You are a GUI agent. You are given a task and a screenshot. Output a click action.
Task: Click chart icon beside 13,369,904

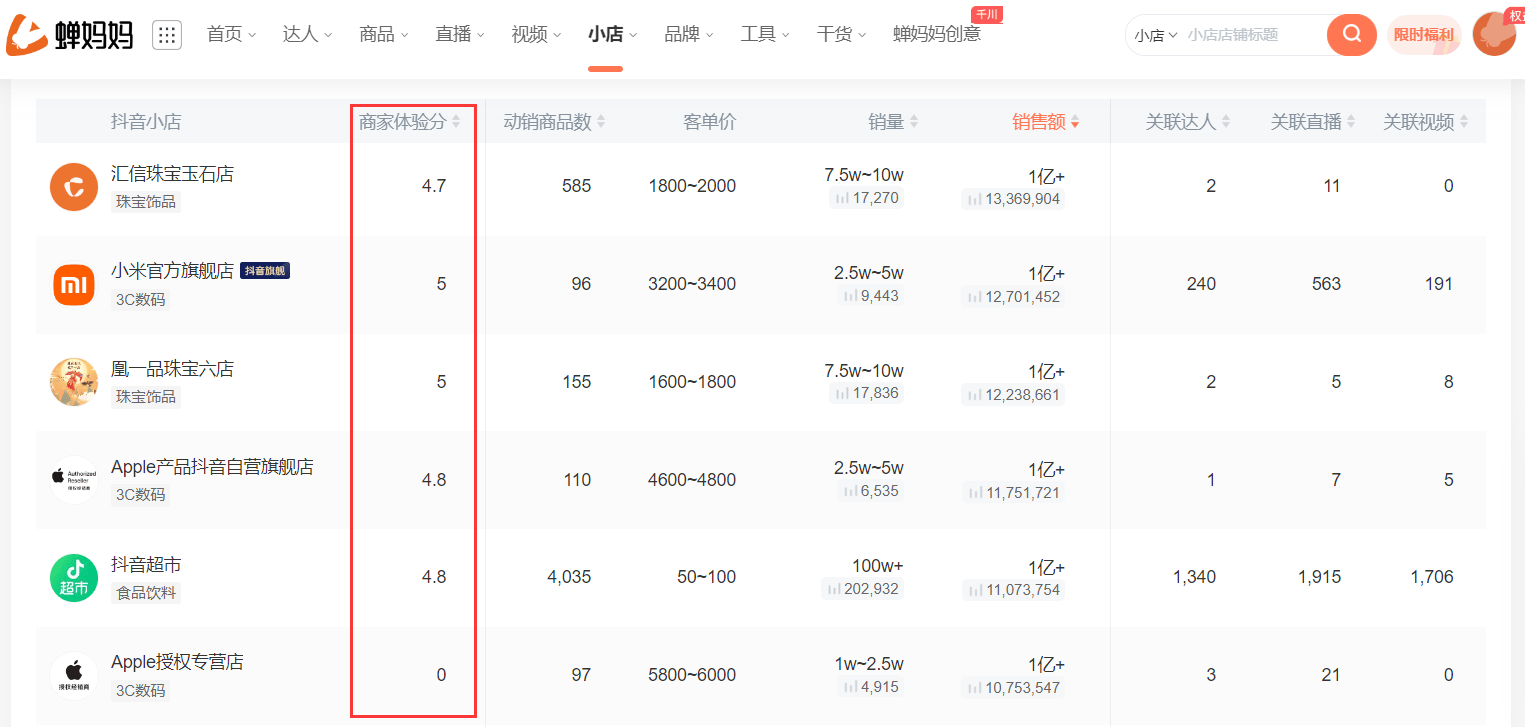coord(974,199)
